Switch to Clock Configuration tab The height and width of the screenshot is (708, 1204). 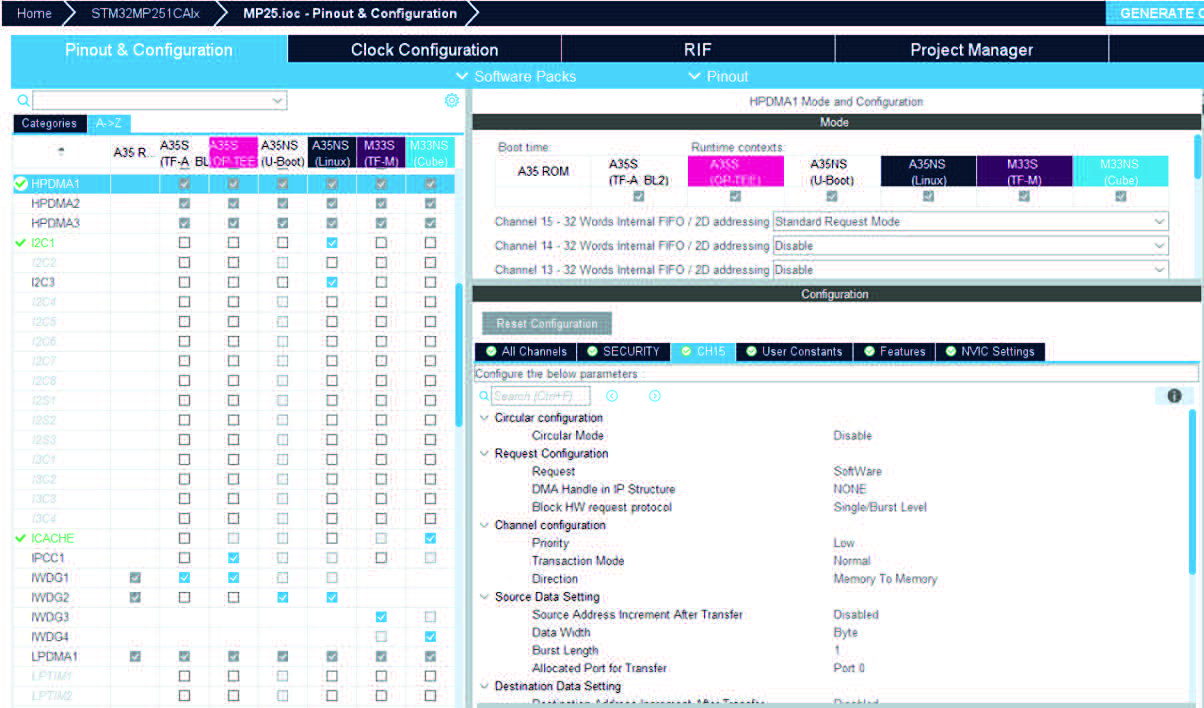pyautogui.click(x=424, y=50)
